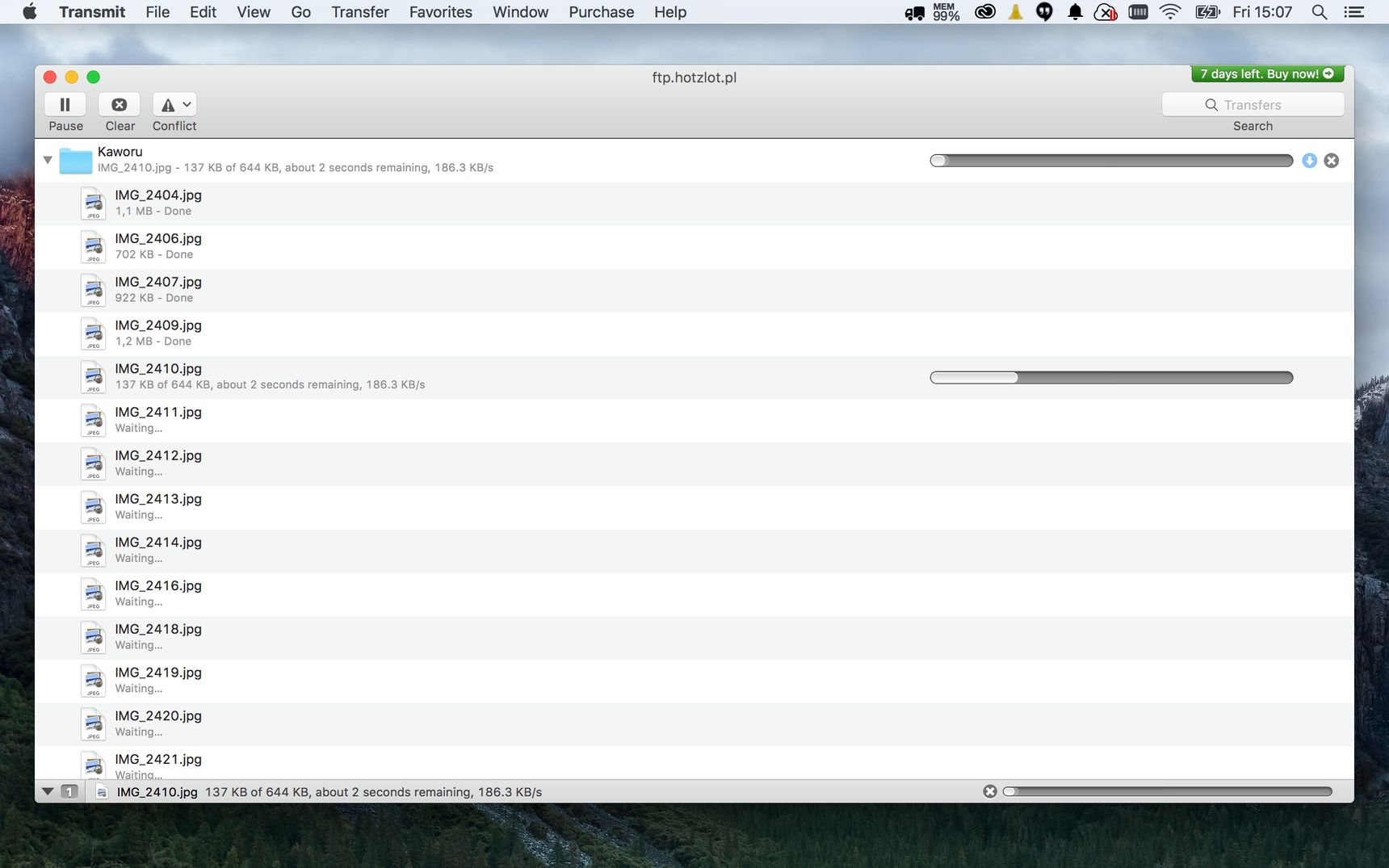Screen dimensions: 1389x868
Task: Clear the finished transfers list
Action: [x=120, y=105]
